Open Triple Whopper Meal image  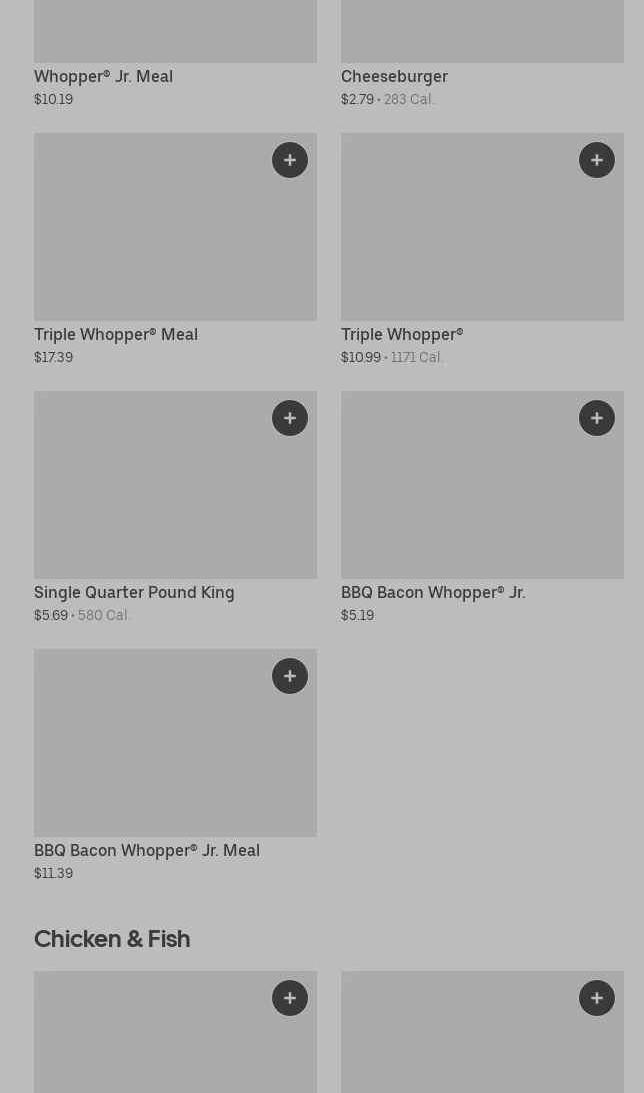[x=176, y=227]
